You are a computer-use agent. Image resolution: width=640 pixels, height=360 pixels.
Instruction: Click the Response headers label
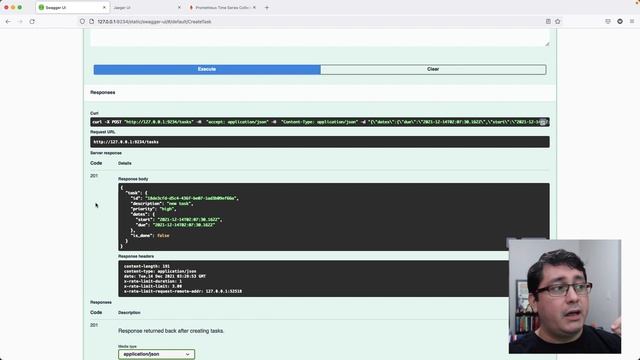(136, 256)
